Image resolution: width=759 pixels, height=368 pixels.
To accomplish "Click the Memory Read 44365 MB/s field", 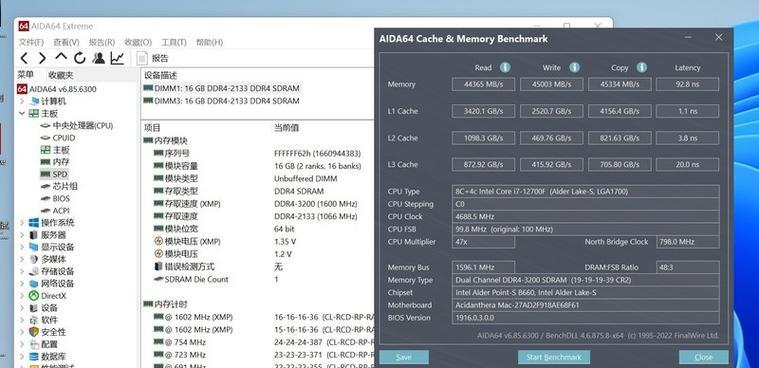I will 483,84.
